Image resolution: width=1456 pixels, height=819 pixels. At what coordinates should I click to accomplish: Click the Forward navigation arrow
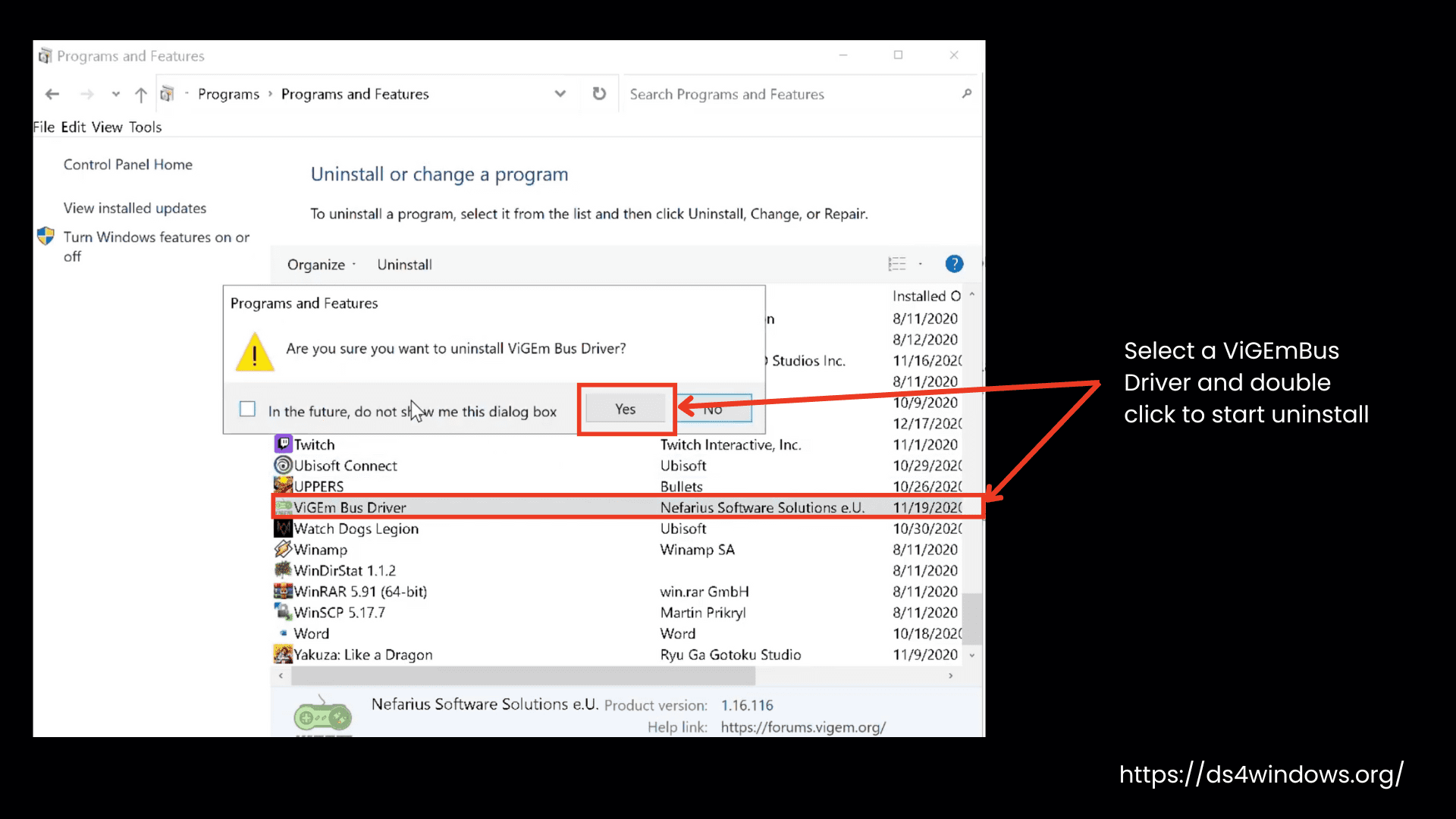(x=87, y=94)
